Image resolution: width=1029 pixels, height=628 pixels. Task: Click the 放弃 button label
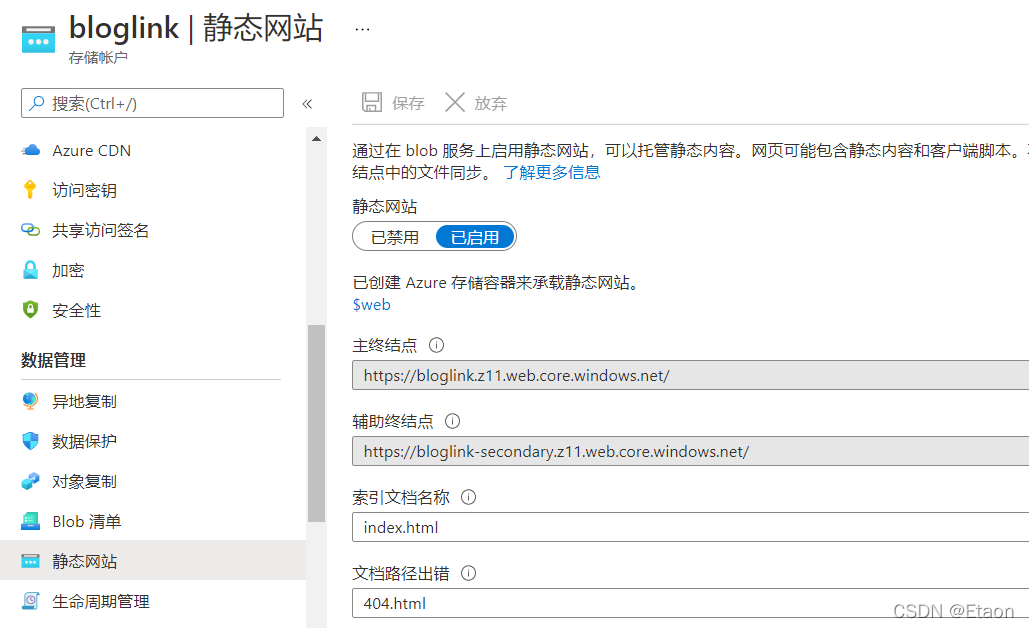click(491, 103)
